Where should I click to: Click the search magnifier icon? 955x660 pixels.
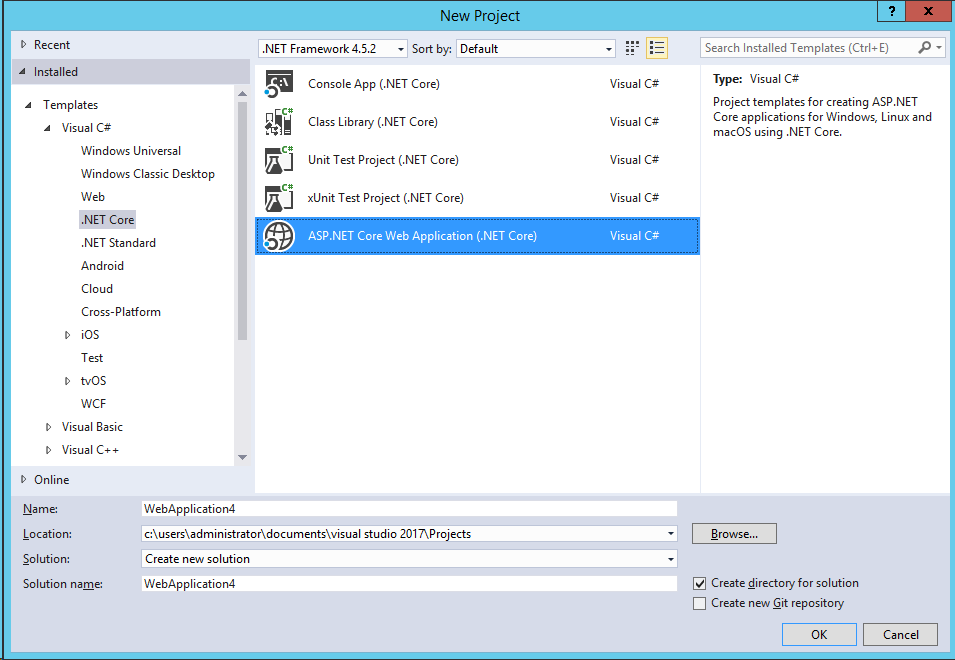924,47
